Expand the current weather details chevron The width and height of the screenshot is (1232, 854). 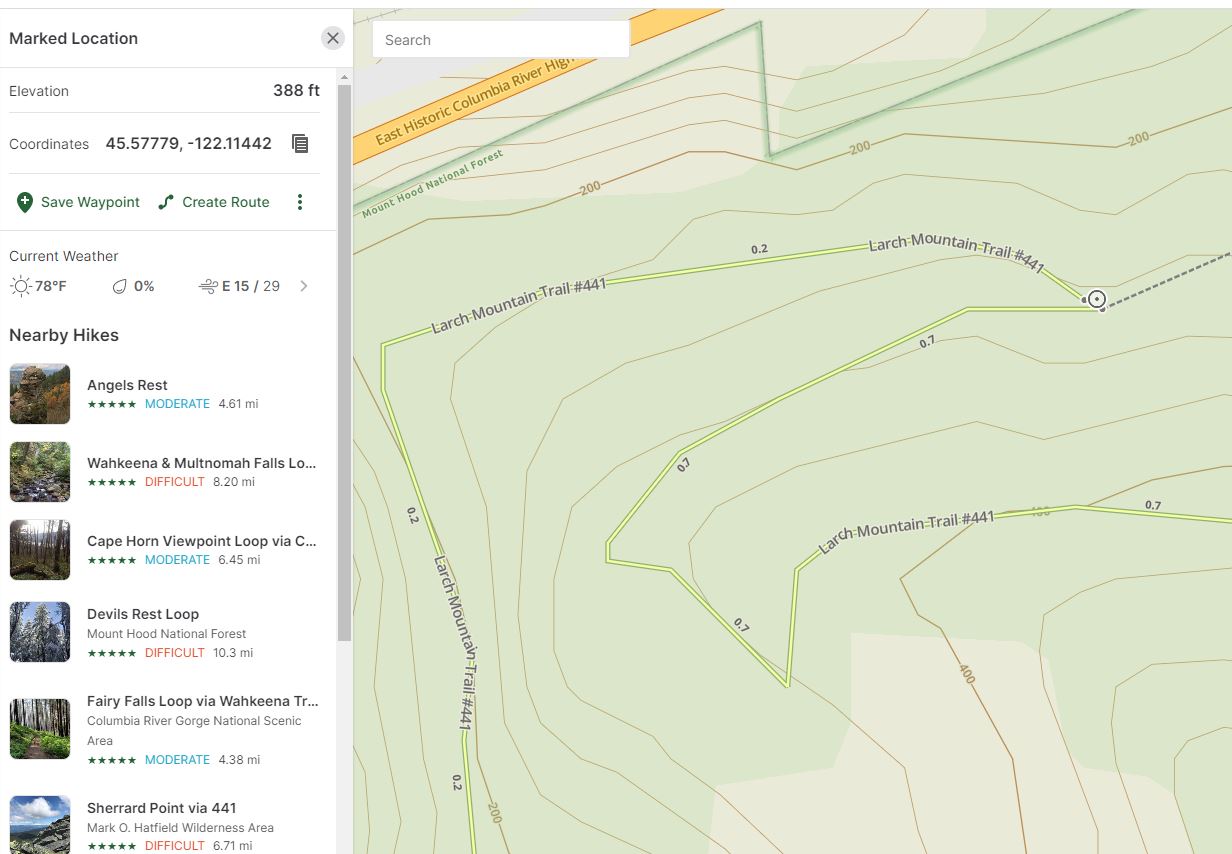(x=304, y=286)
